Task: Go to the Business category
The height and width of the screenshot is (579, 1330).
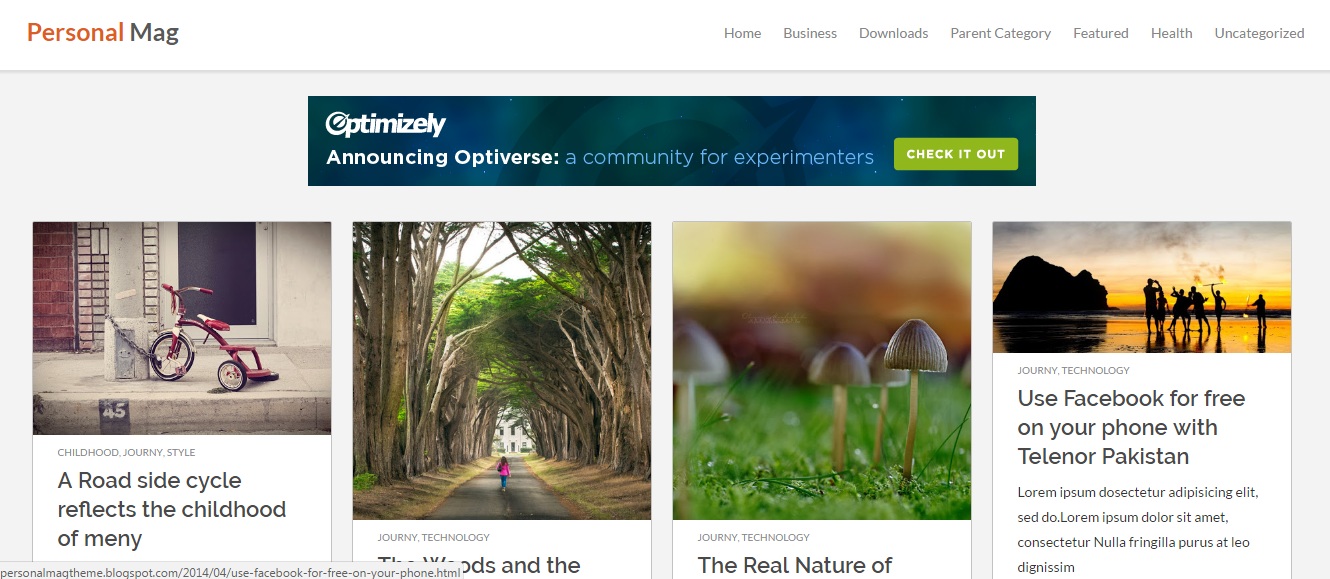Action: pyautogui.click(x=810, y=33)
